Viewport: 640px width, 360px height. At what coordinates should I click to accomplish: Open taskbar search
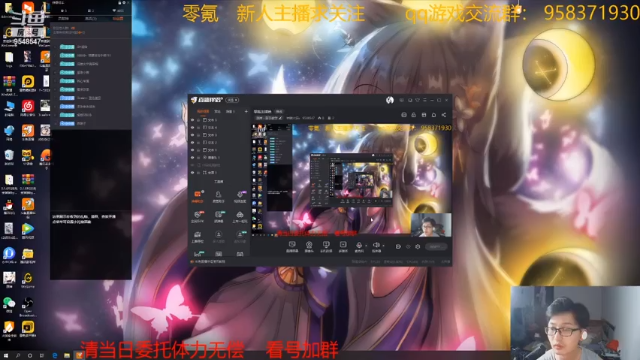tap(18, 356)
